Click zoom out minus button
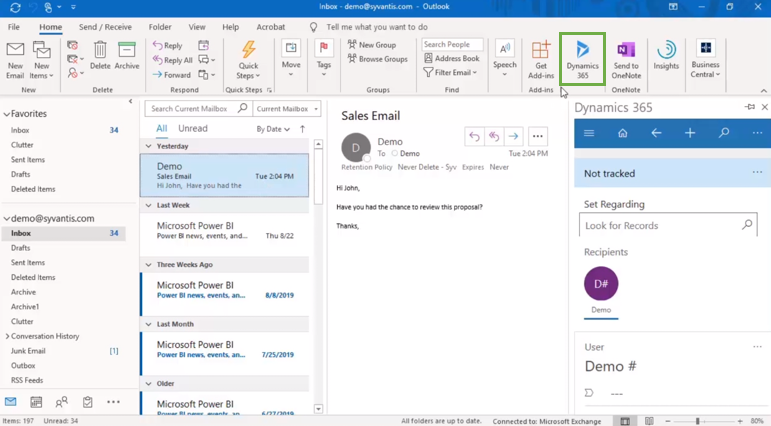This screenshot has width=771, height=426. pyautogui.click(x=667, y=421)
